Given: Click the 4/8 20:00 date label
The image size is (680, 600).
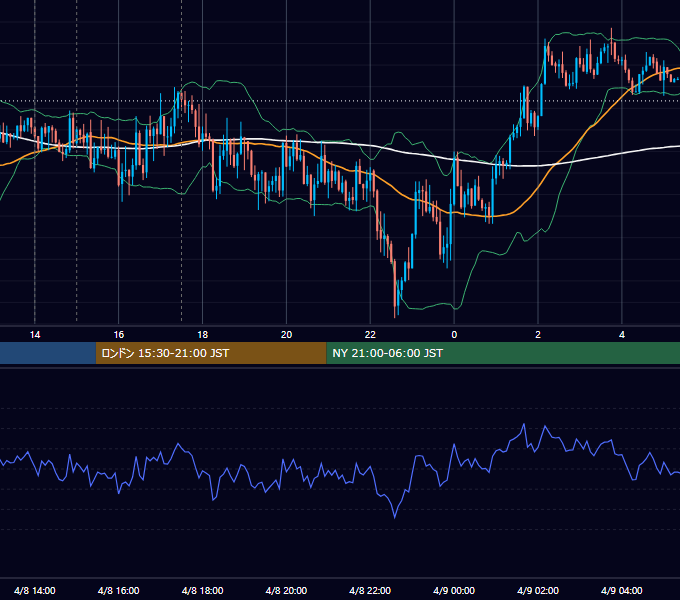Looking at the screenshot, I should click(x=286, y=590).
